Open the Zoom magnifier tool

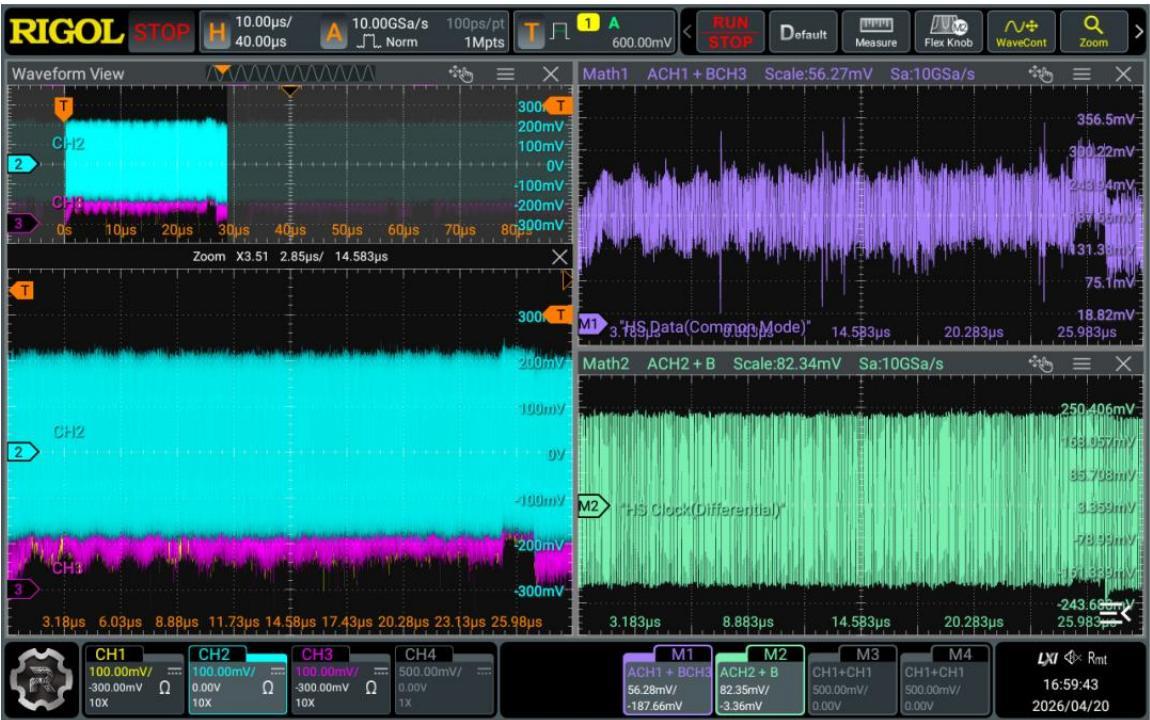pos(1093,32)
